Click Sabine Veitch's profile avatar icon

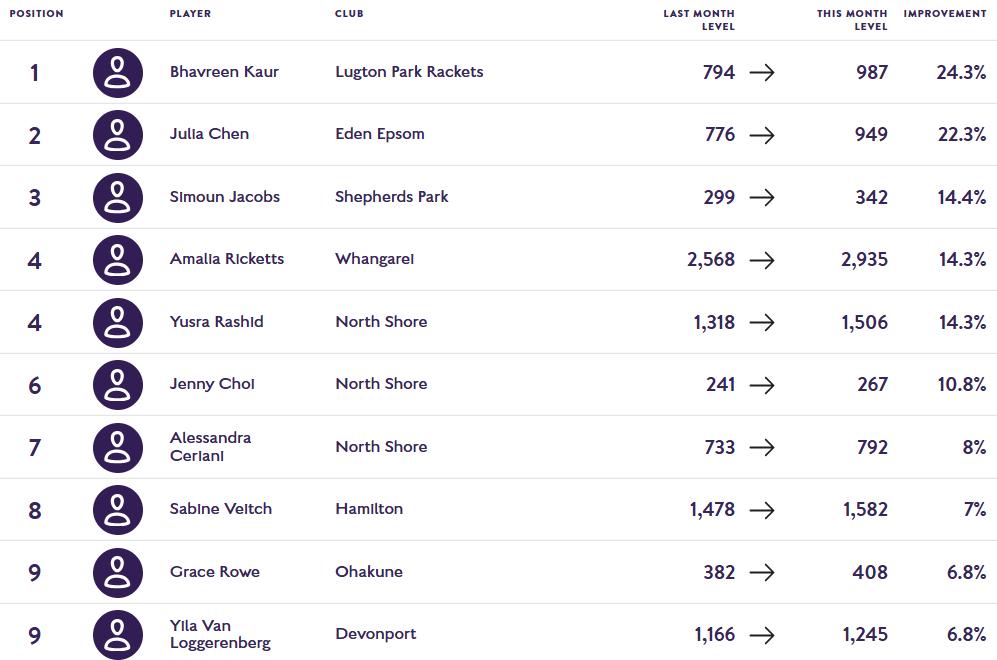click(x=118, y=509)
